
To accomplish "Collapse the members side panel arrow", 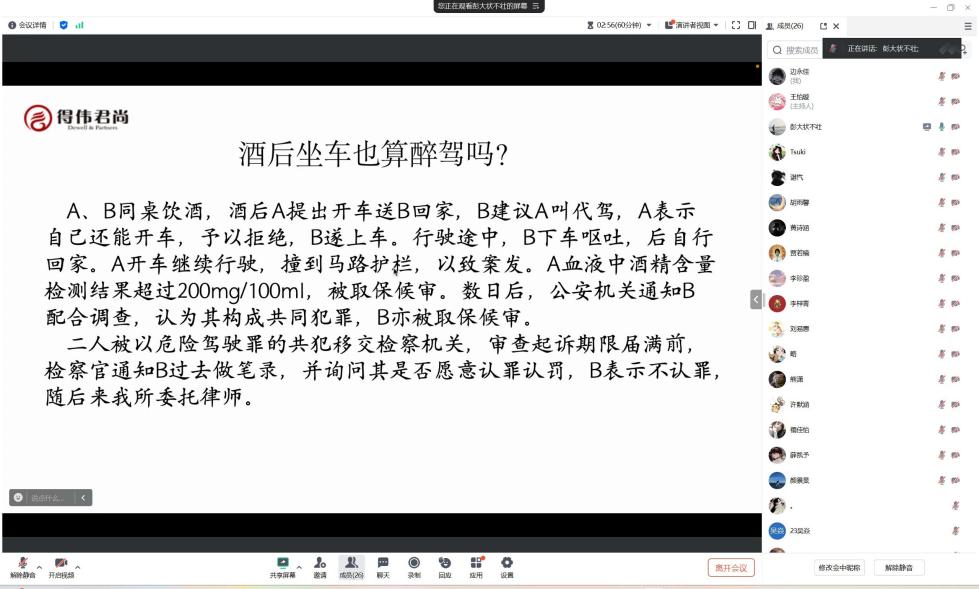I will point(756,299).
